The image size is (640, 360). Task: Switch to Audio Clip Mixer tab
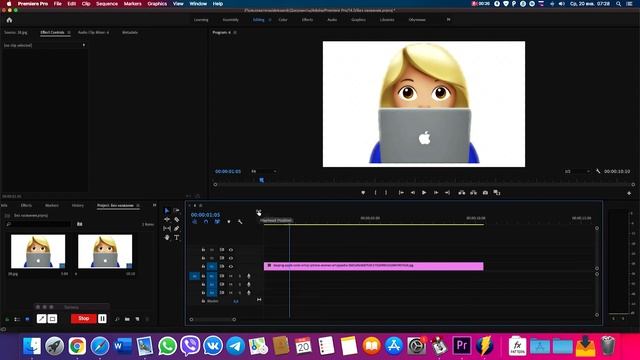pyautogui.click(x=93, y=32)
